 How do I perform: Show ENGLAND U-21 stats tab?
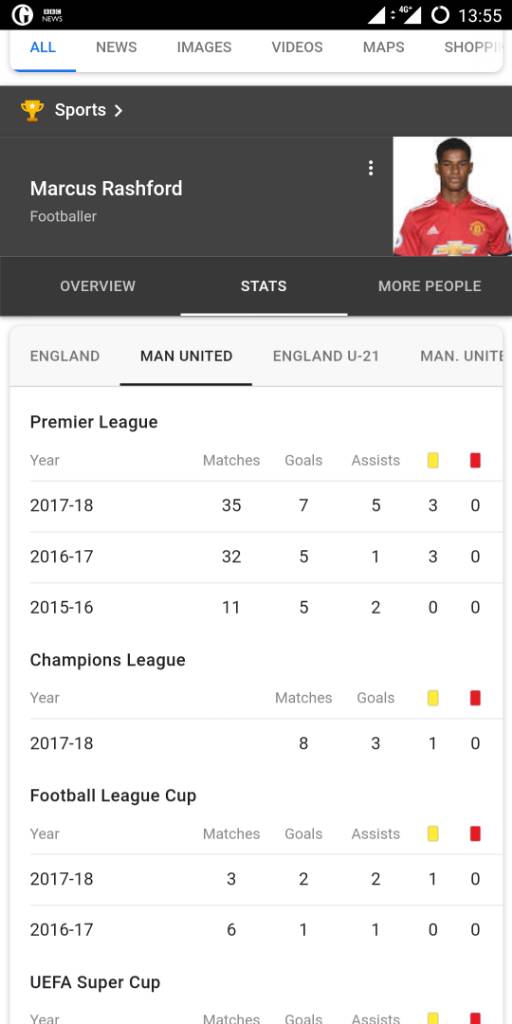pyautogui.click(x=326, y=356)
